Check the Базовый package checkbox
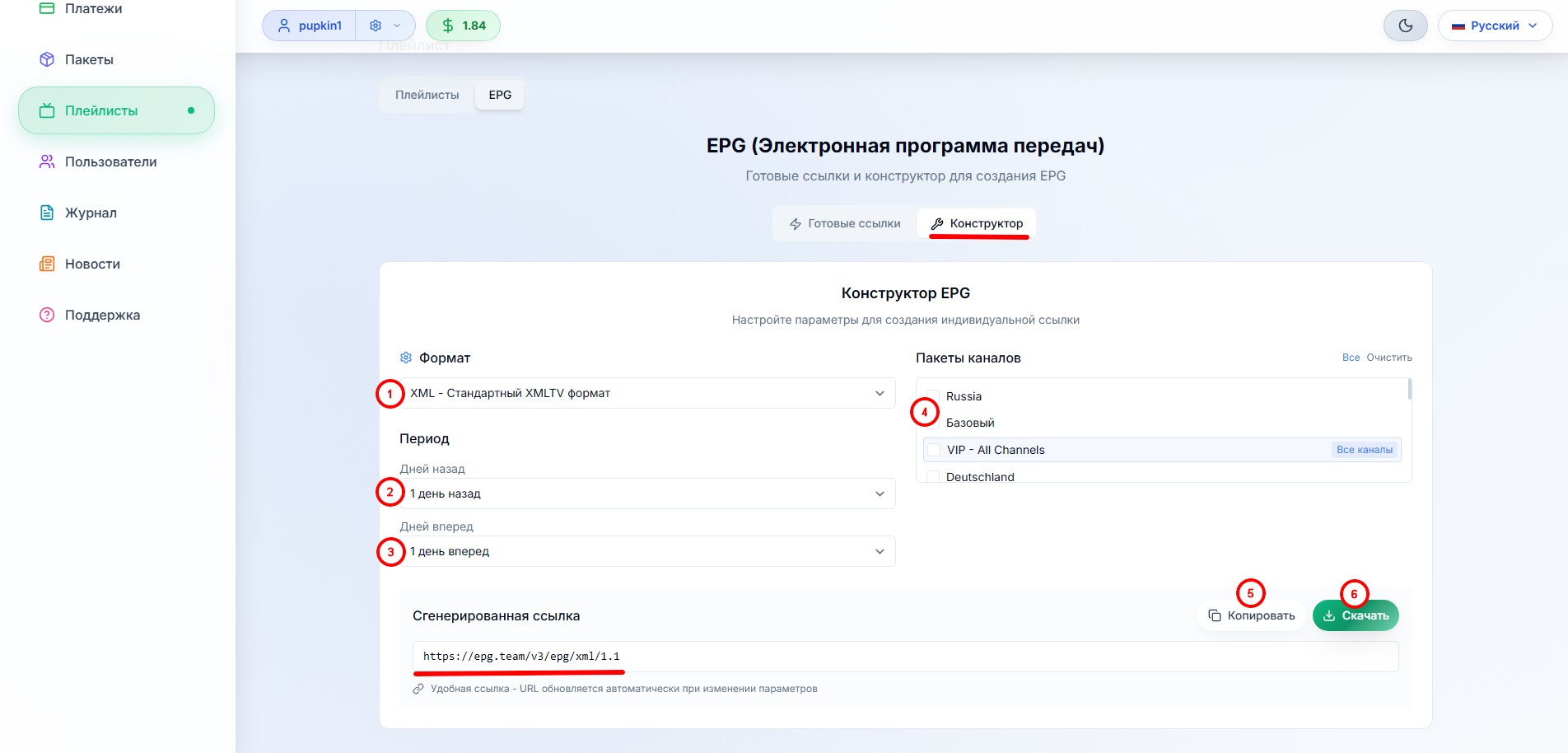 pos(933,423)
